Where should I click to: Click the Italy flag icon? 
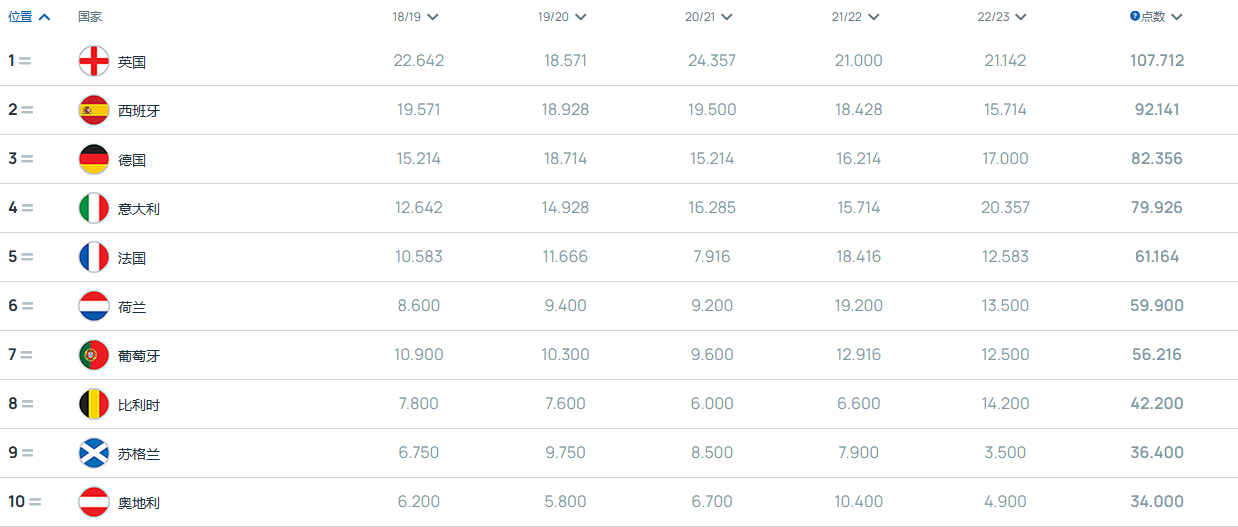click(94, 208)
